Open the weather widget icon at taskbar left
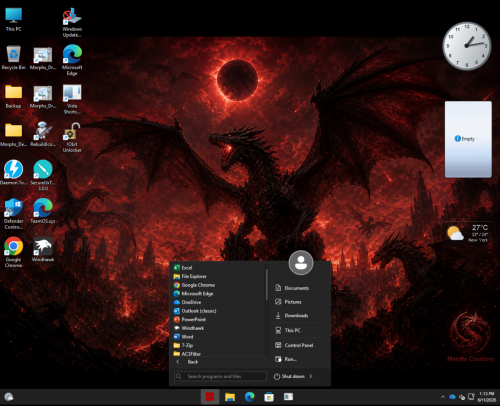Viewport: 500px width, 406px height. [9, 397]
